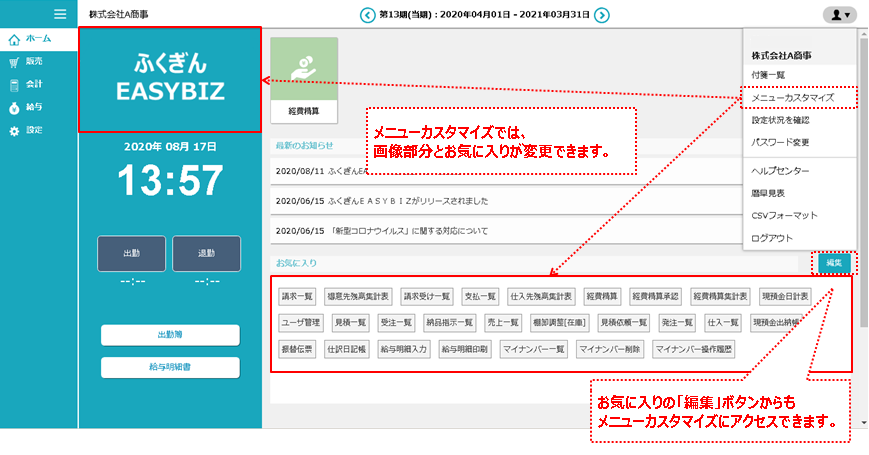This screenshot has width=869, height=455.
Task: Click the 給与明細入力 favorite button
Action: 403,349
